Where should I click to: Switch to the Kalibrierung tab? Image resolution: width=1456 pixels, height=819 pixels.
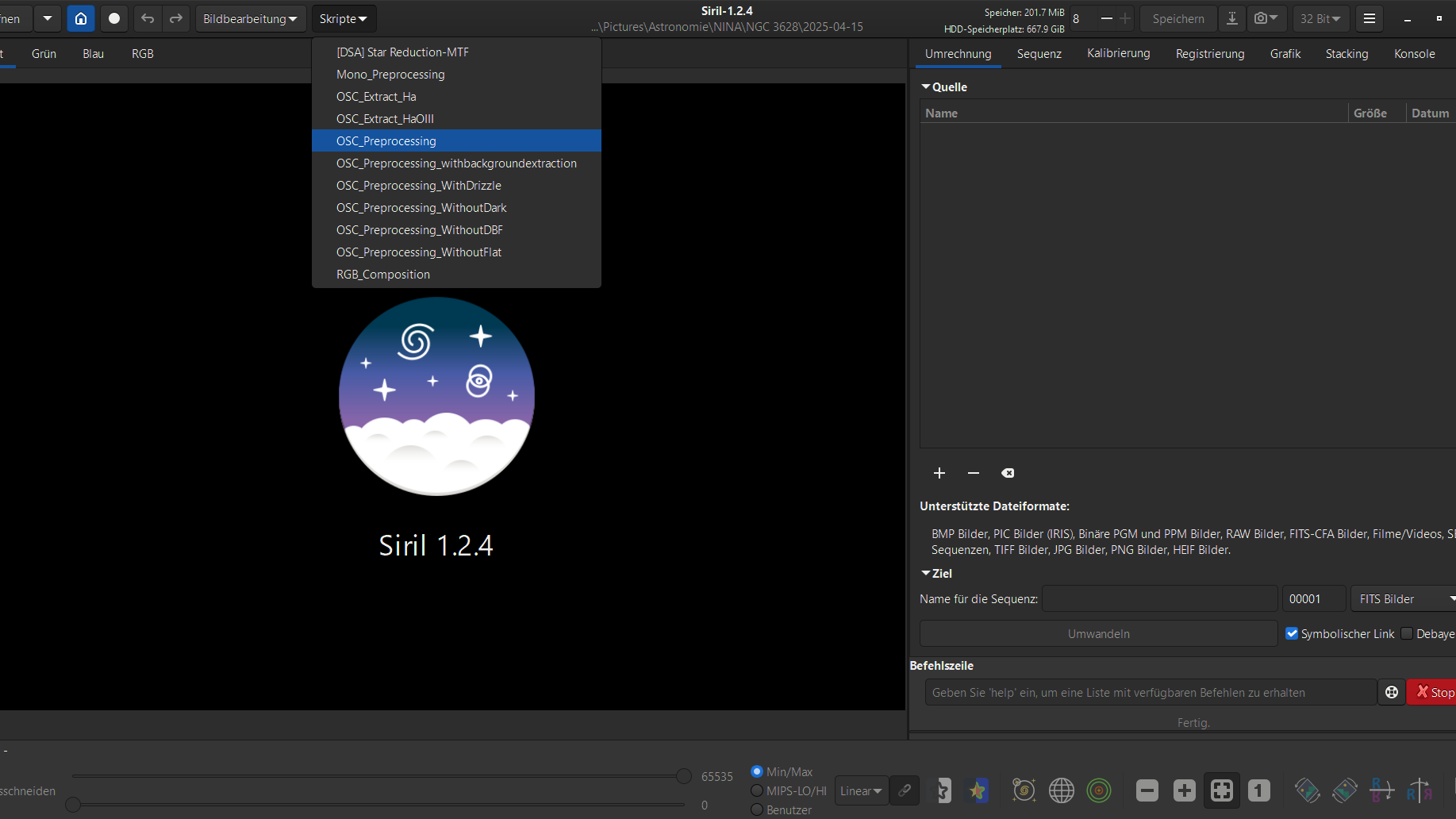click(x=1118, y=53)
